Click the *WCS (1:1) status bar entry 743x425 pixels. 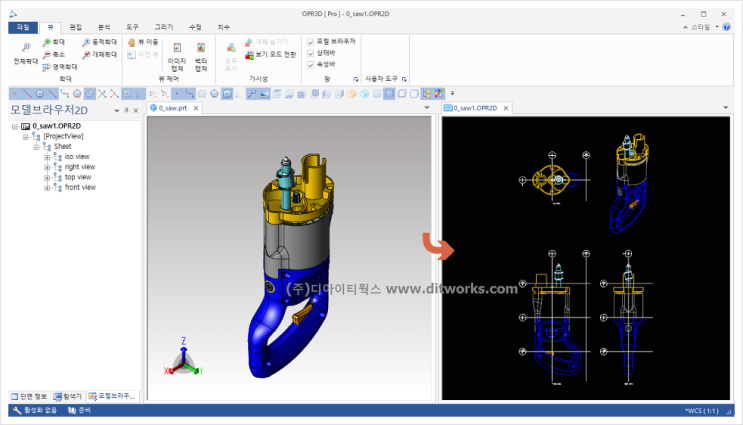(x=701, y=411)
